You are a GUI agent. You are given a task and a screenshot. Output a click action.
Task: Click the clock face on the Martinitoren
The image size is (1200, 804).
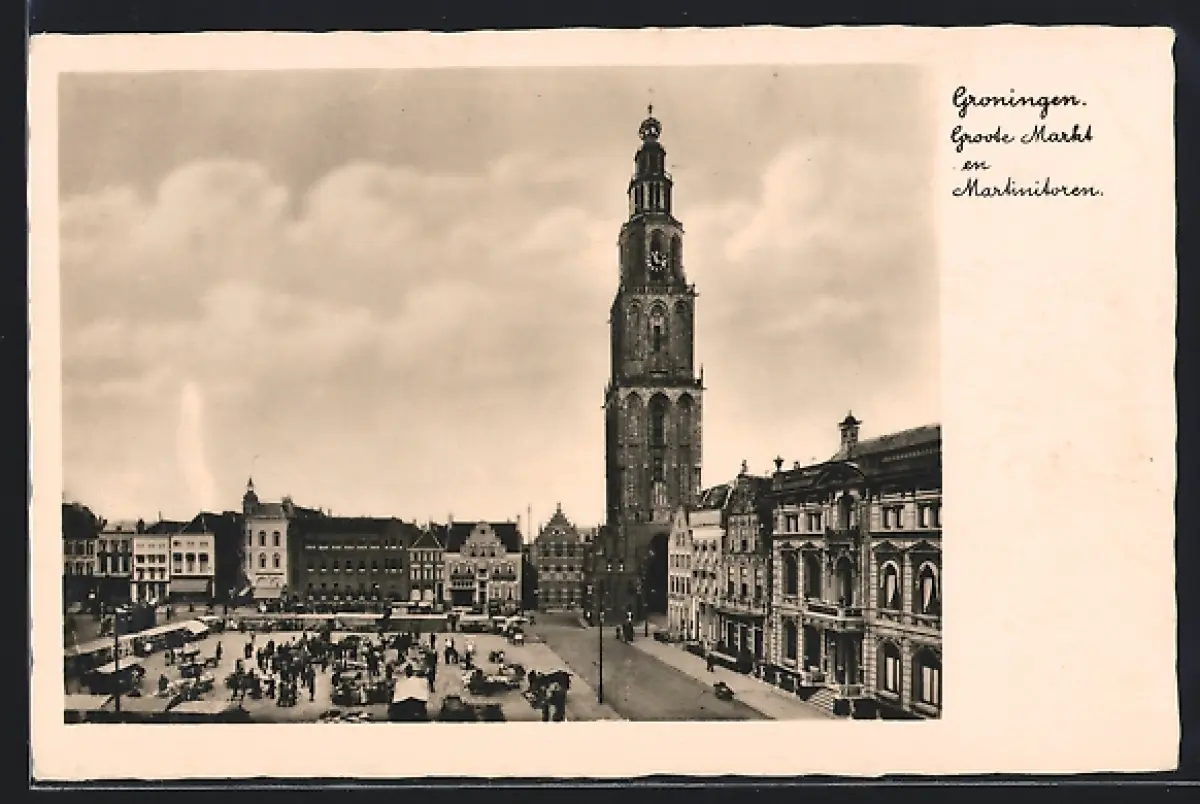[x=656, y=259]
